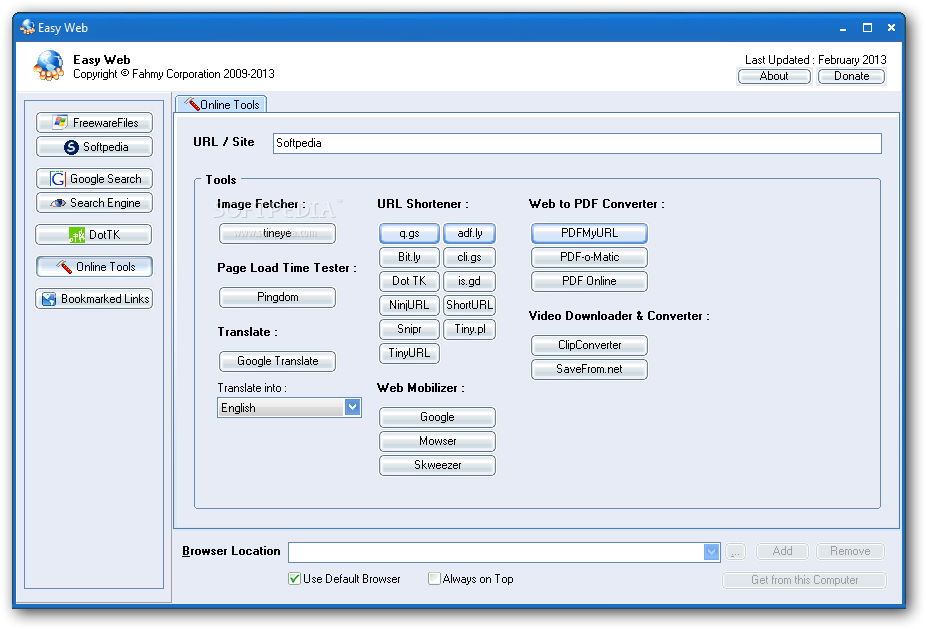Click the NinjURL button
Image resolution: width=926 pixels, height=629 pixels.
409,305
